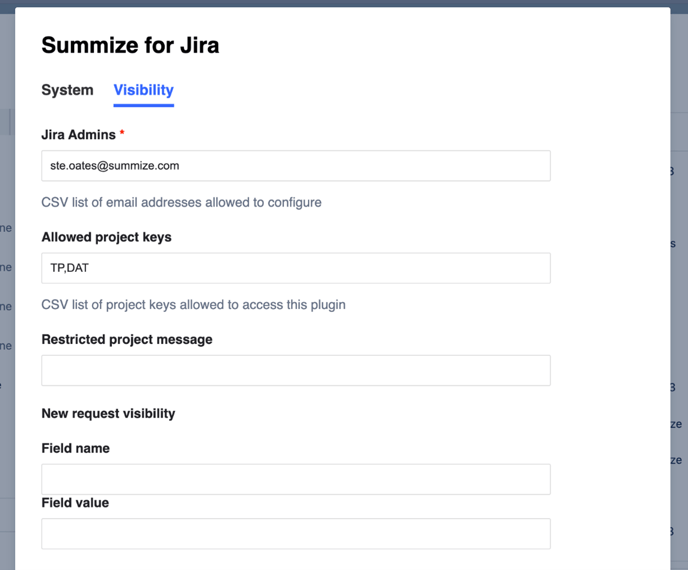Click the Field value input box
Image resolution: width=688 pixels, height=570 pixels.
(296, 534)
